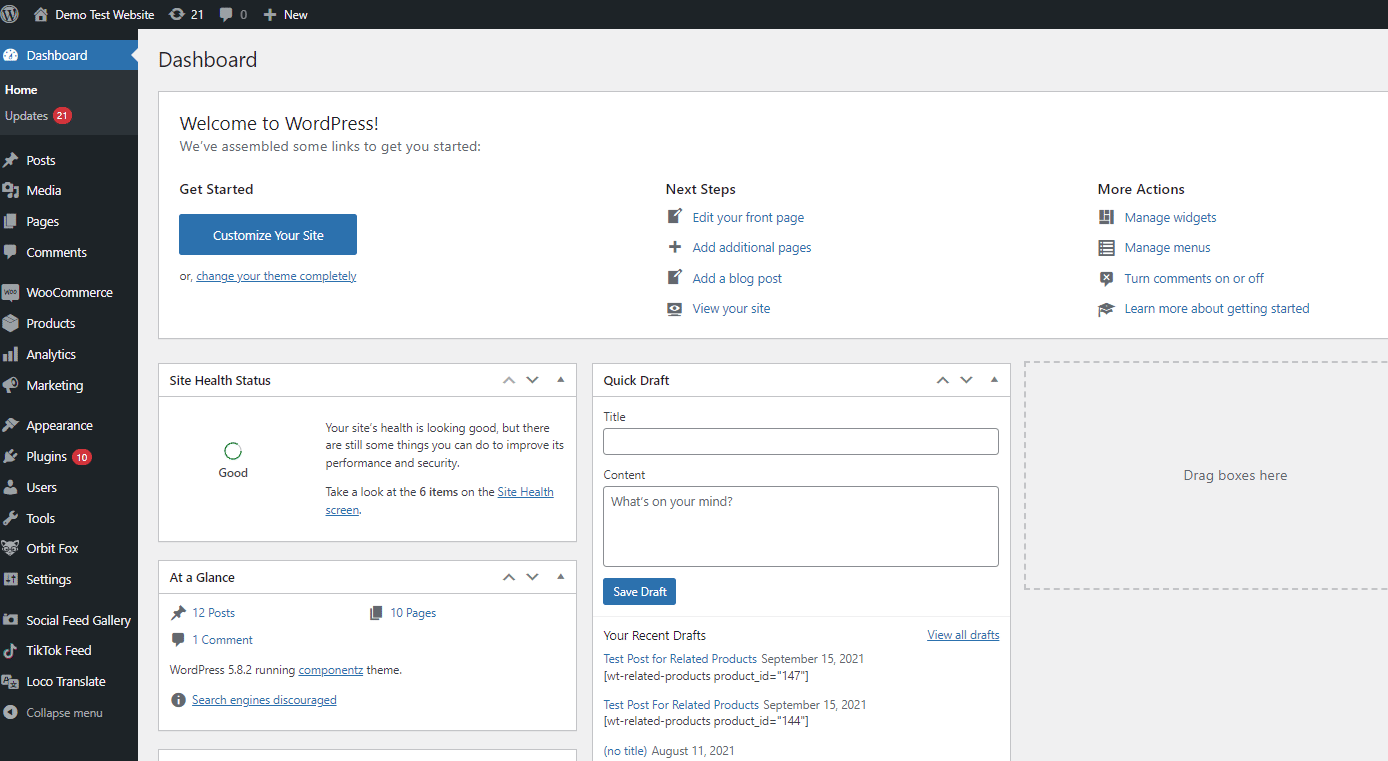
Task: Click the eye icon beside View your site
Action: (x=675, y=309)
